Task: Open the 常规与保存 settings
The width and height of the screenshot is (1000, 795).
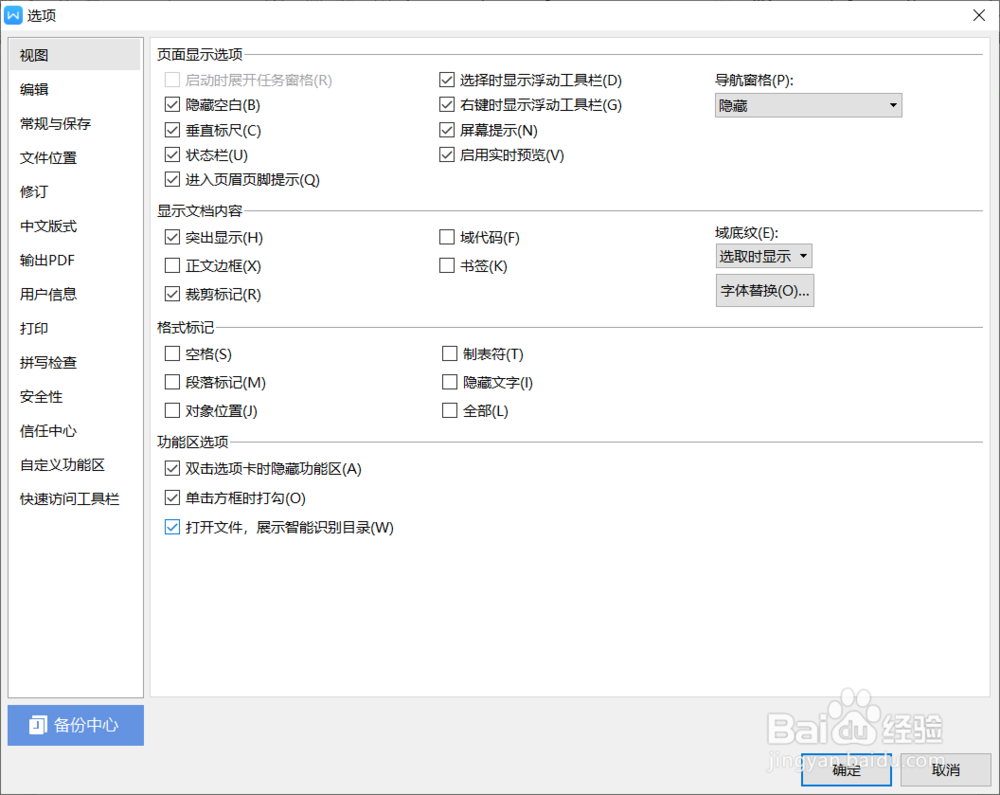Action: [x=75, y=124]
